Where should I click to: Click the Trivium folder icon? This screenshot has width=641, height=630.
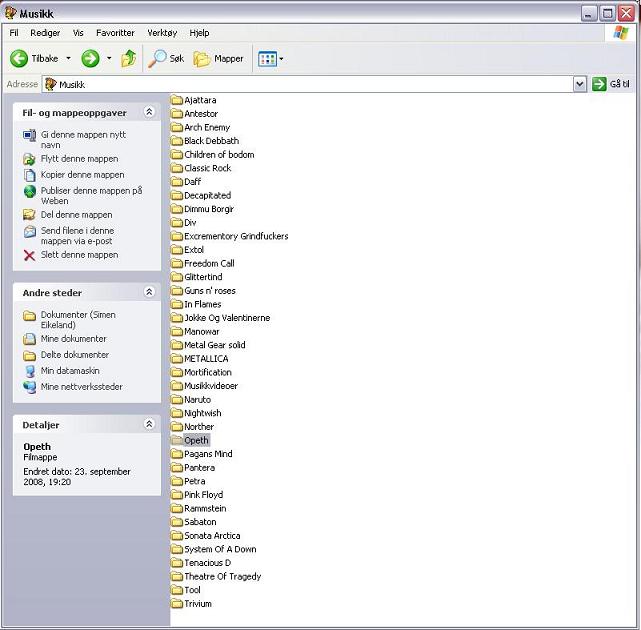click(x=177, y=603)
